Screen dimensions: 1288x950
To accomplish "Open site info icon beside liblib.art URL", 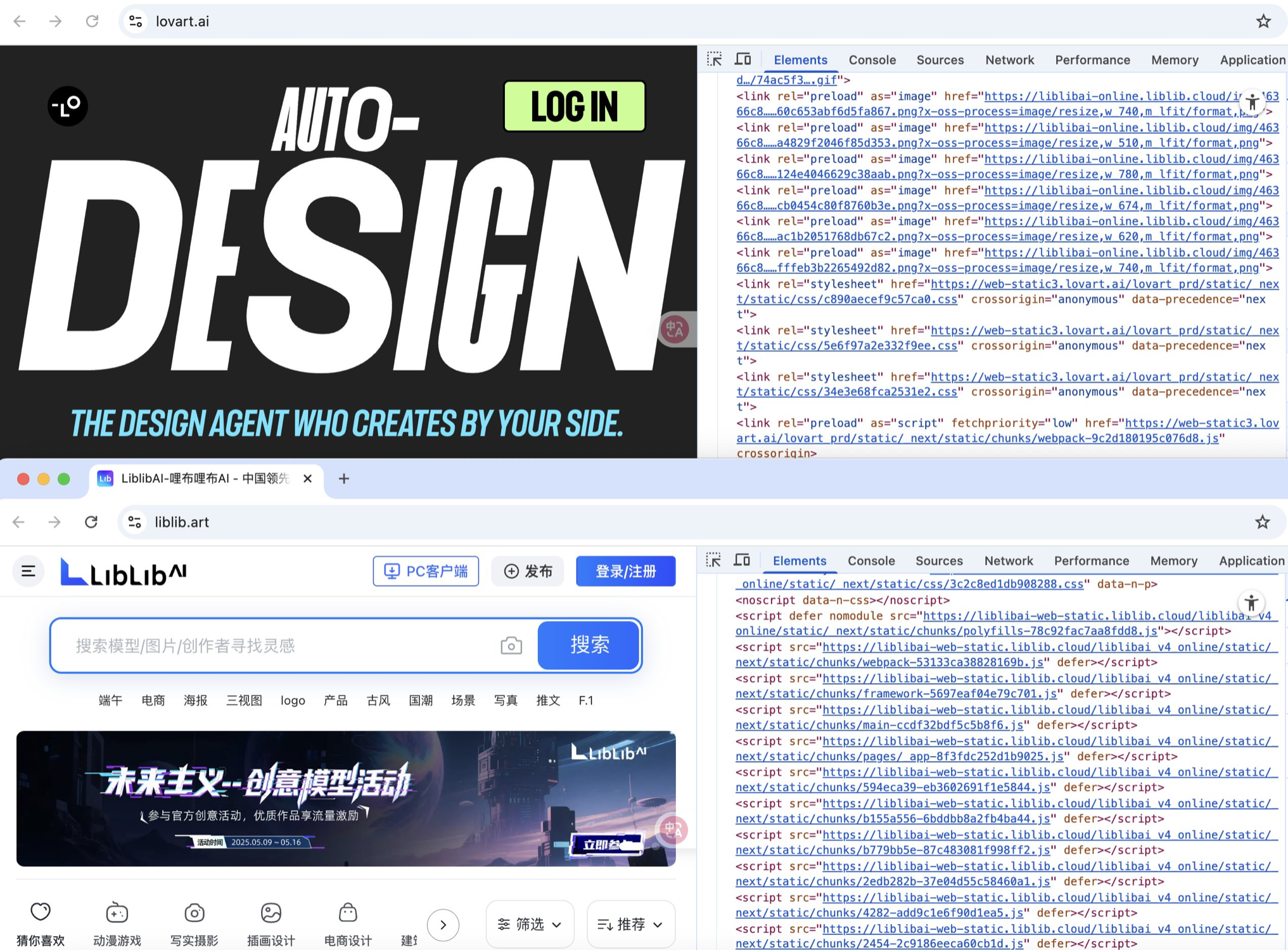I will pyautogui.click(x=135, y=522).
